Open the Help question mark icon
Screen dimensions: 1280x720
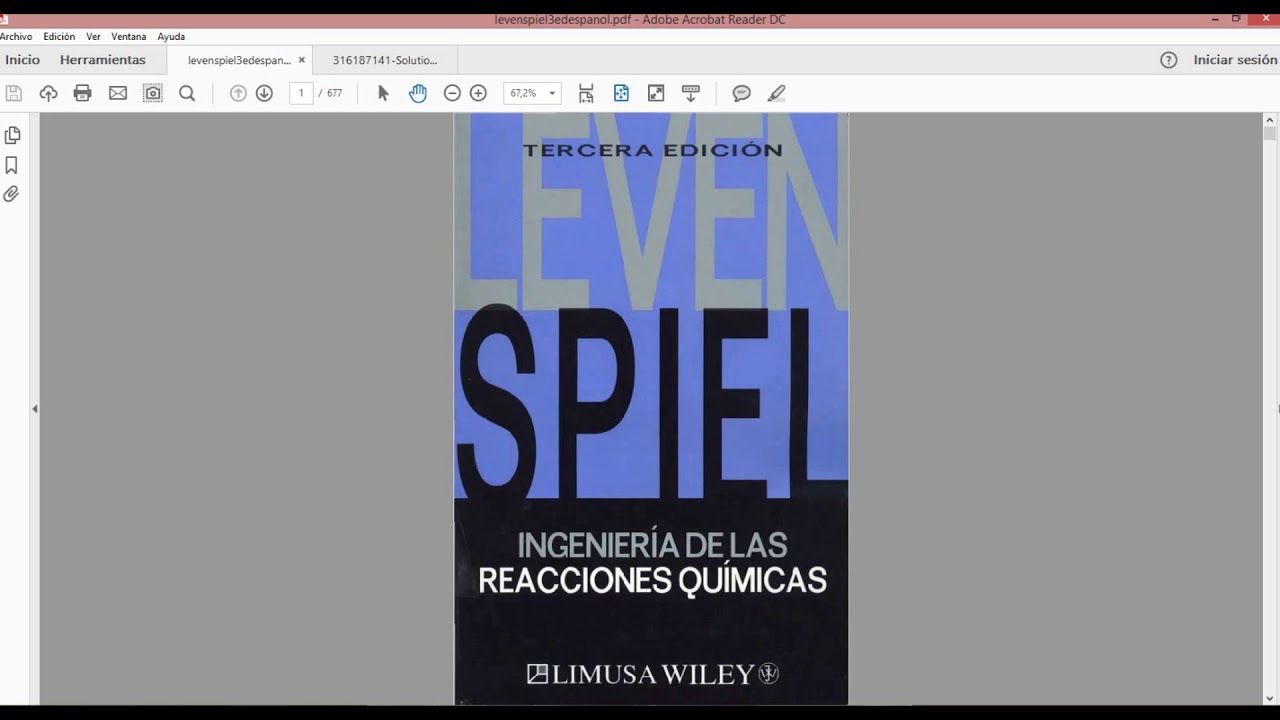pos(1168,60)
